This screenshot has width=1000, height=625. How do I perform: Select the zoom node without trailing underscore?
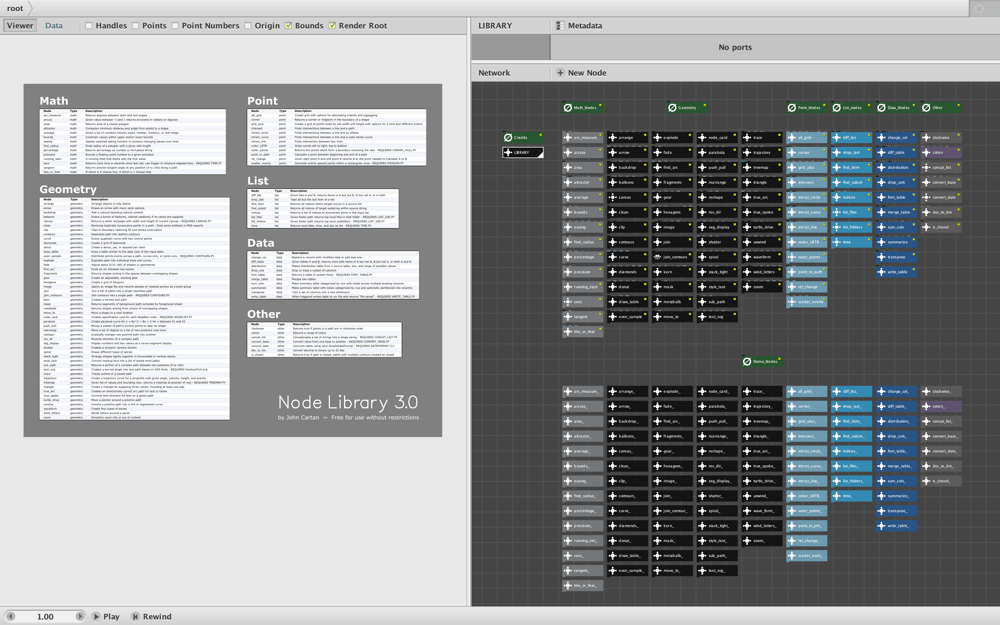[761, 287]
